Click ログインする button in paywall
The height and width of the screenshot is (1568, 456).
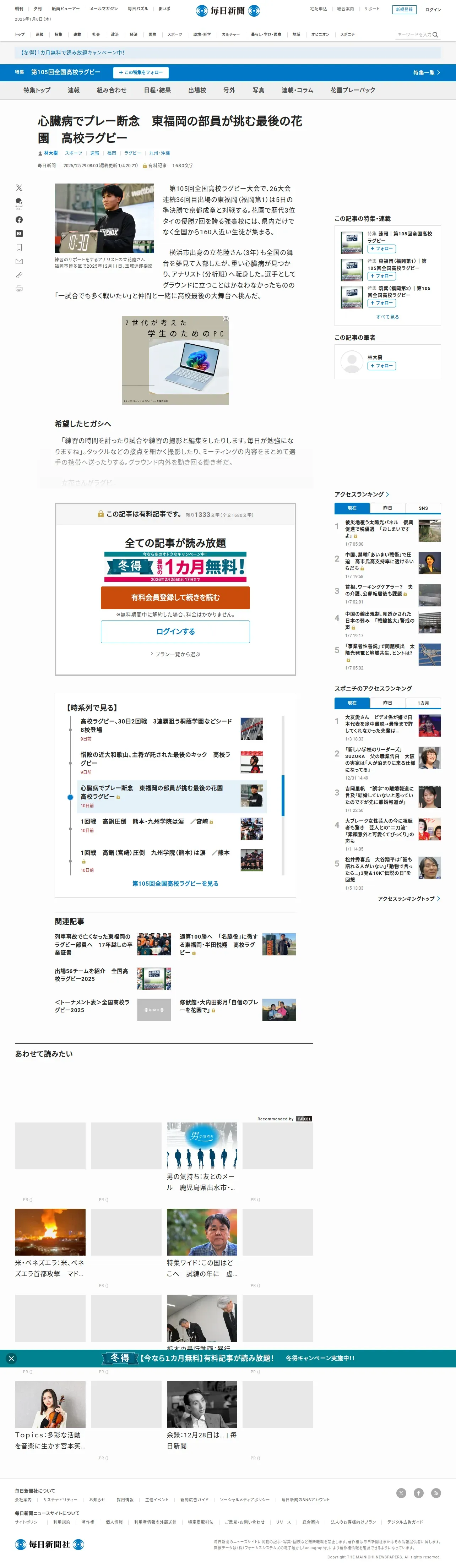tap(175, 632)
